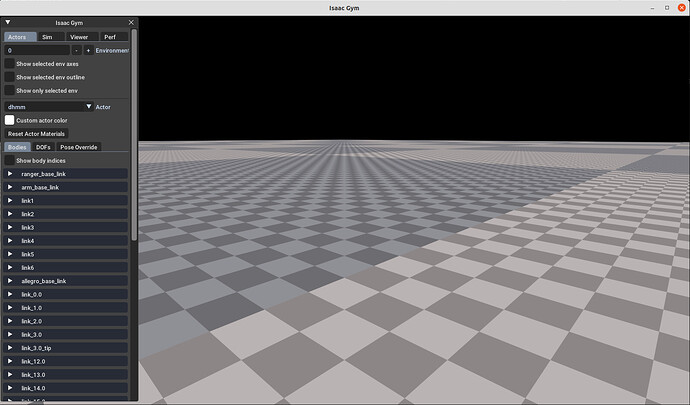
Task: Click the side panel vertical scrollbar
Action: tap(134, 135)
